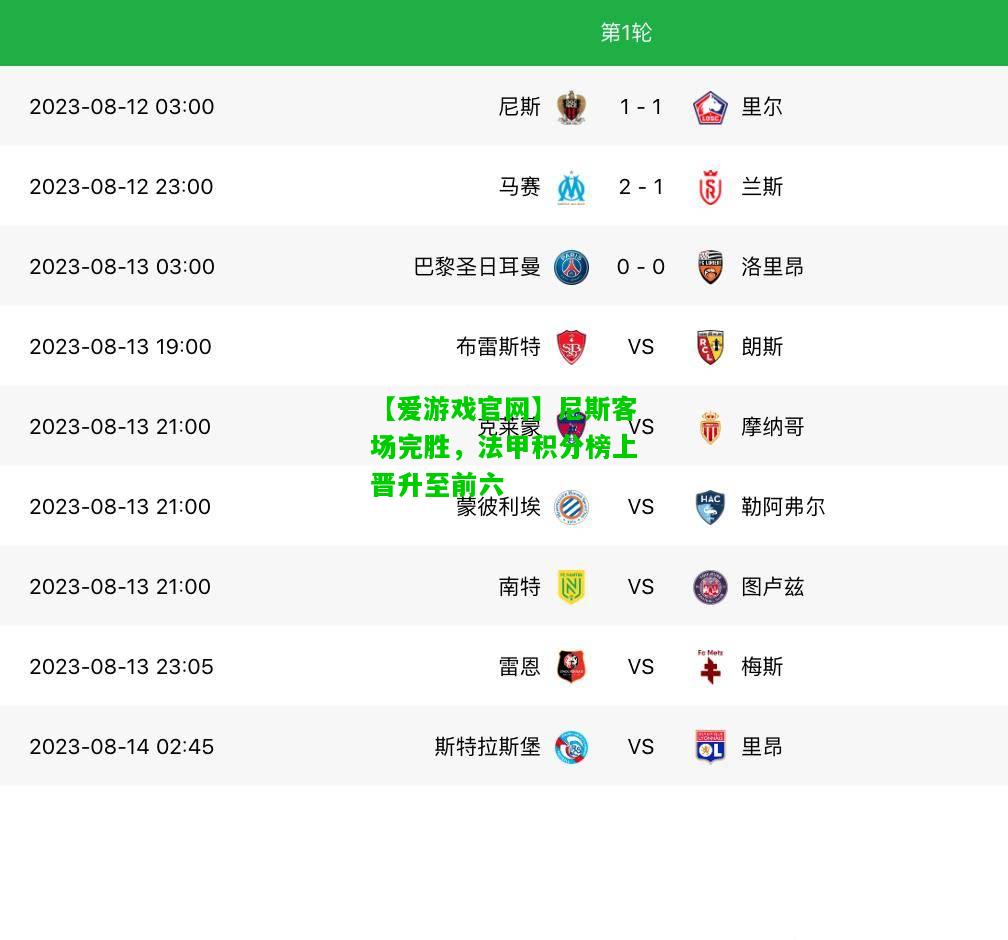Click the Lens (朗斯) club logo
This screenshot has height=940, width=1008.
(x=710, y=347)
